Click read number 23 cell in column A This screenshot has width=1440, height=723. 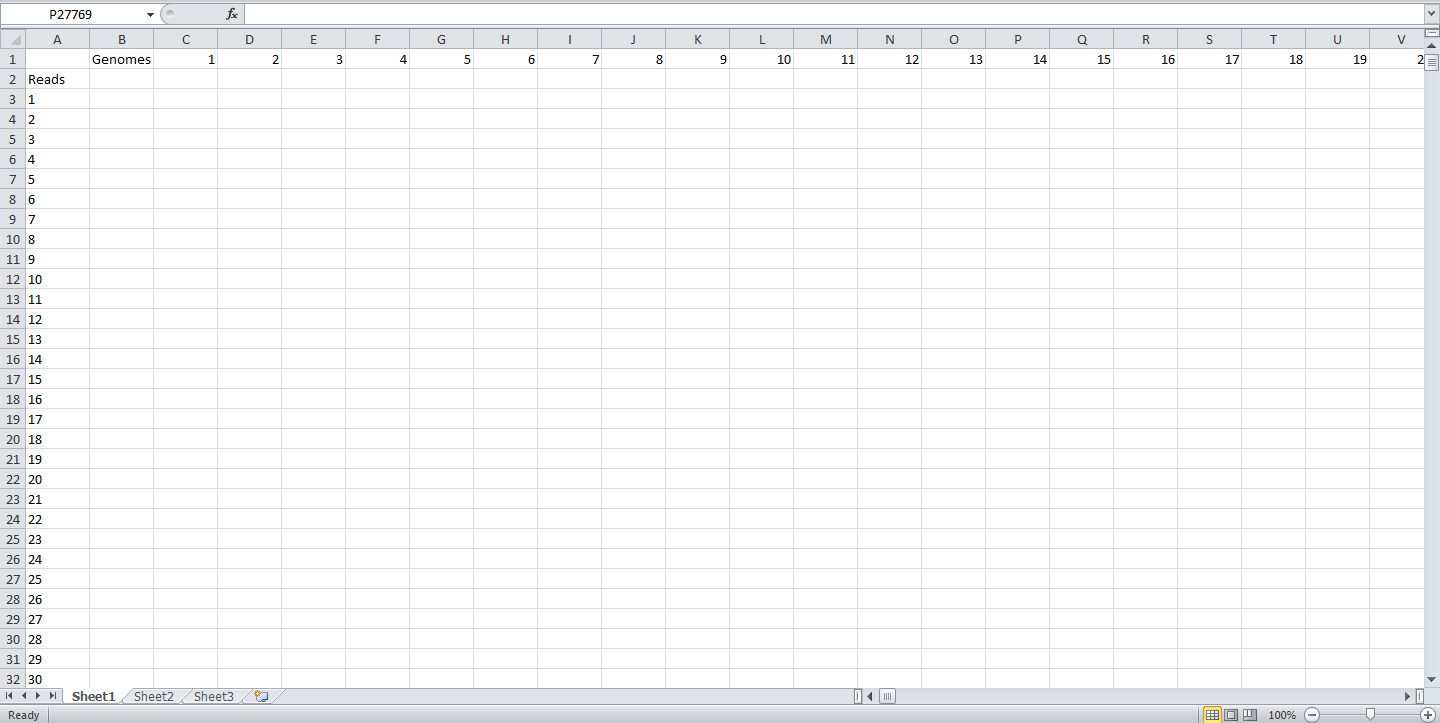point(57,539)
